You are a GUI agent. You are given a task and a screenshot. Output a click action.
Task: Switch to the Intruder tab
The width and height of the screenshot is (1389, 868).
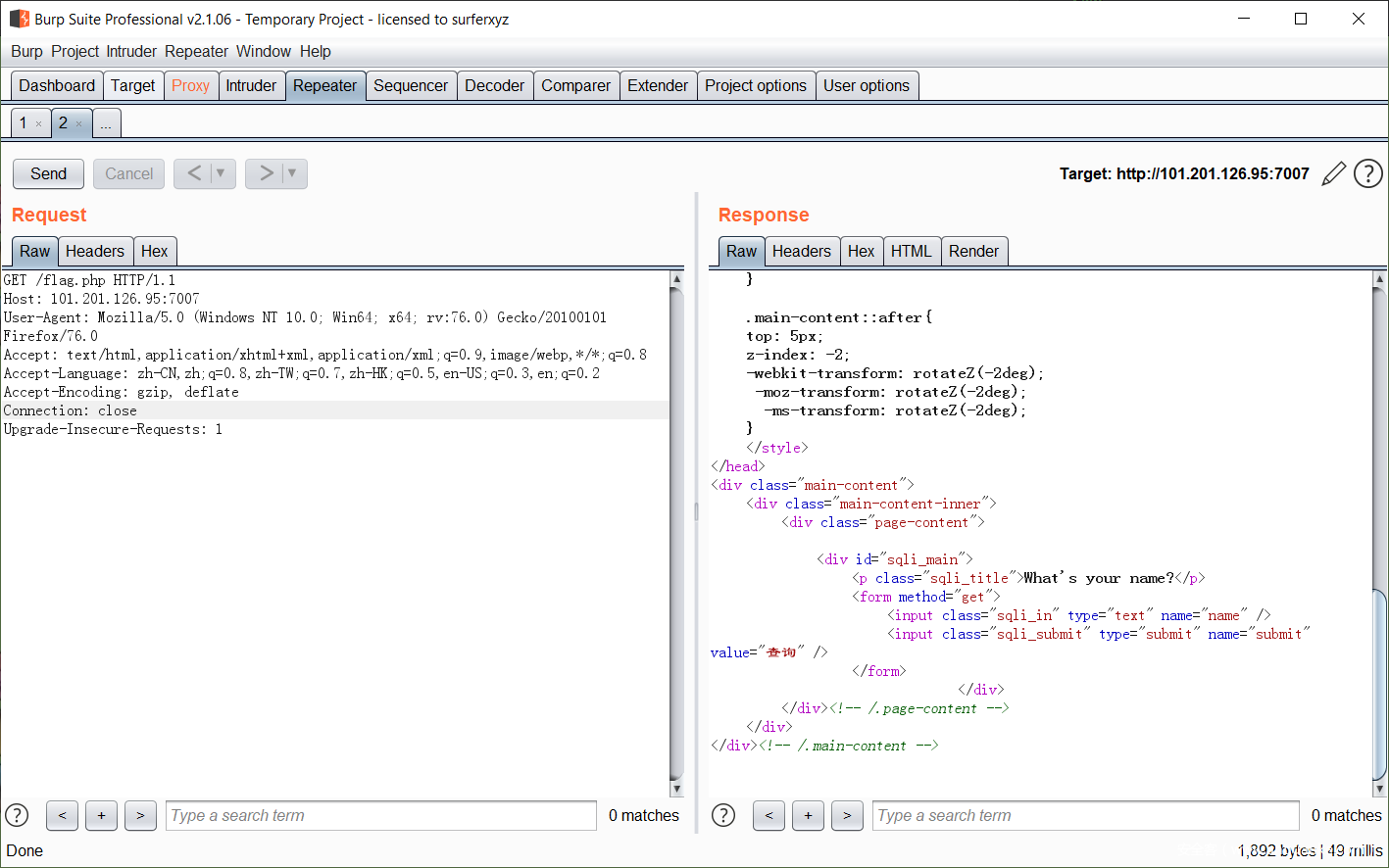coord(251,85)
